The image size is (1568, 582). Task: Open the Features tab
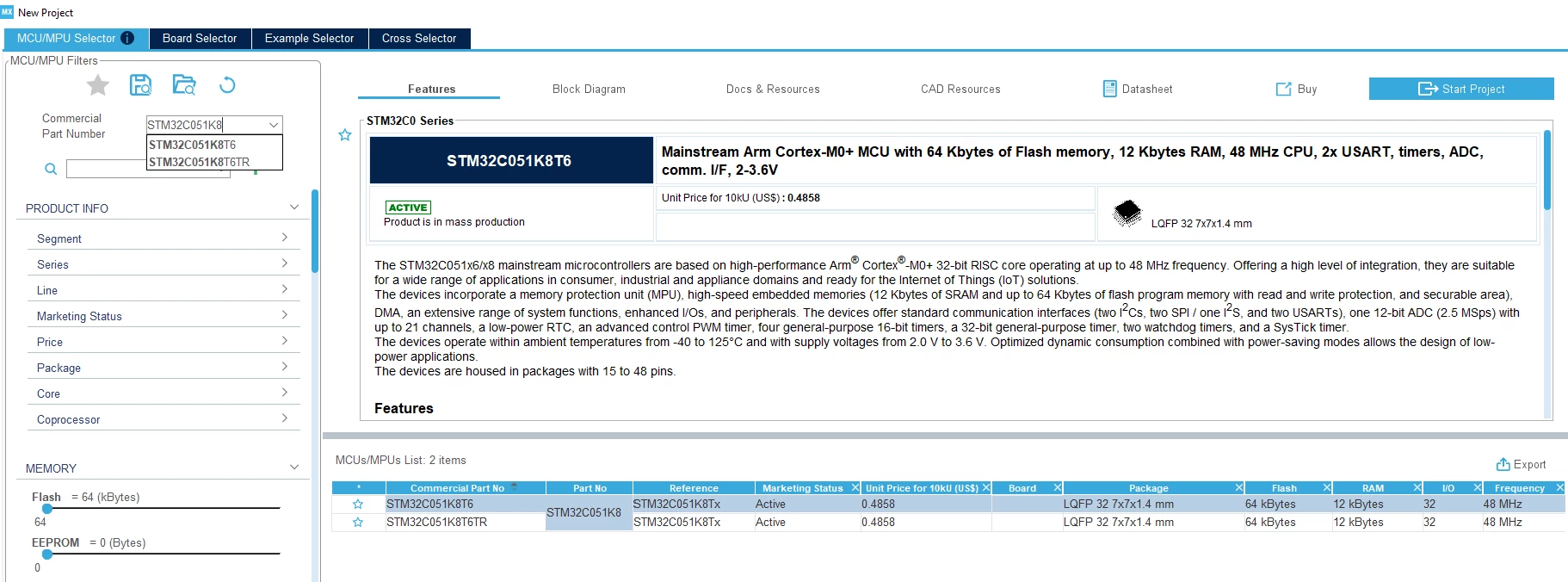(431, 89)
